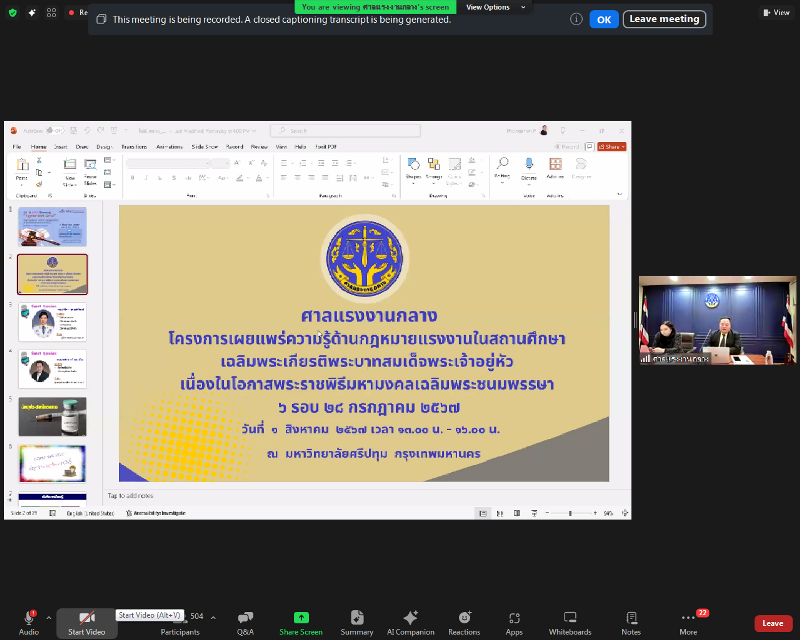Screen dimensions: 800x640
Task: Open the File menu in PowerPoint
Action: [x=17, y=146]
